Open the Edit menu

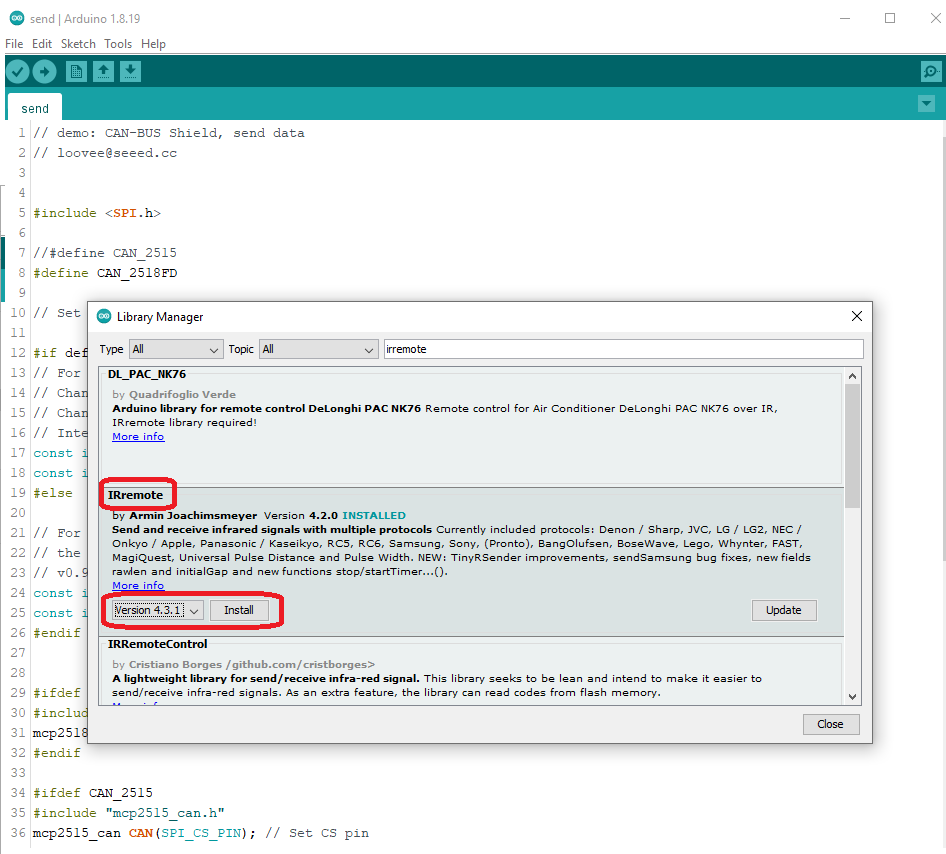(42, 44)
